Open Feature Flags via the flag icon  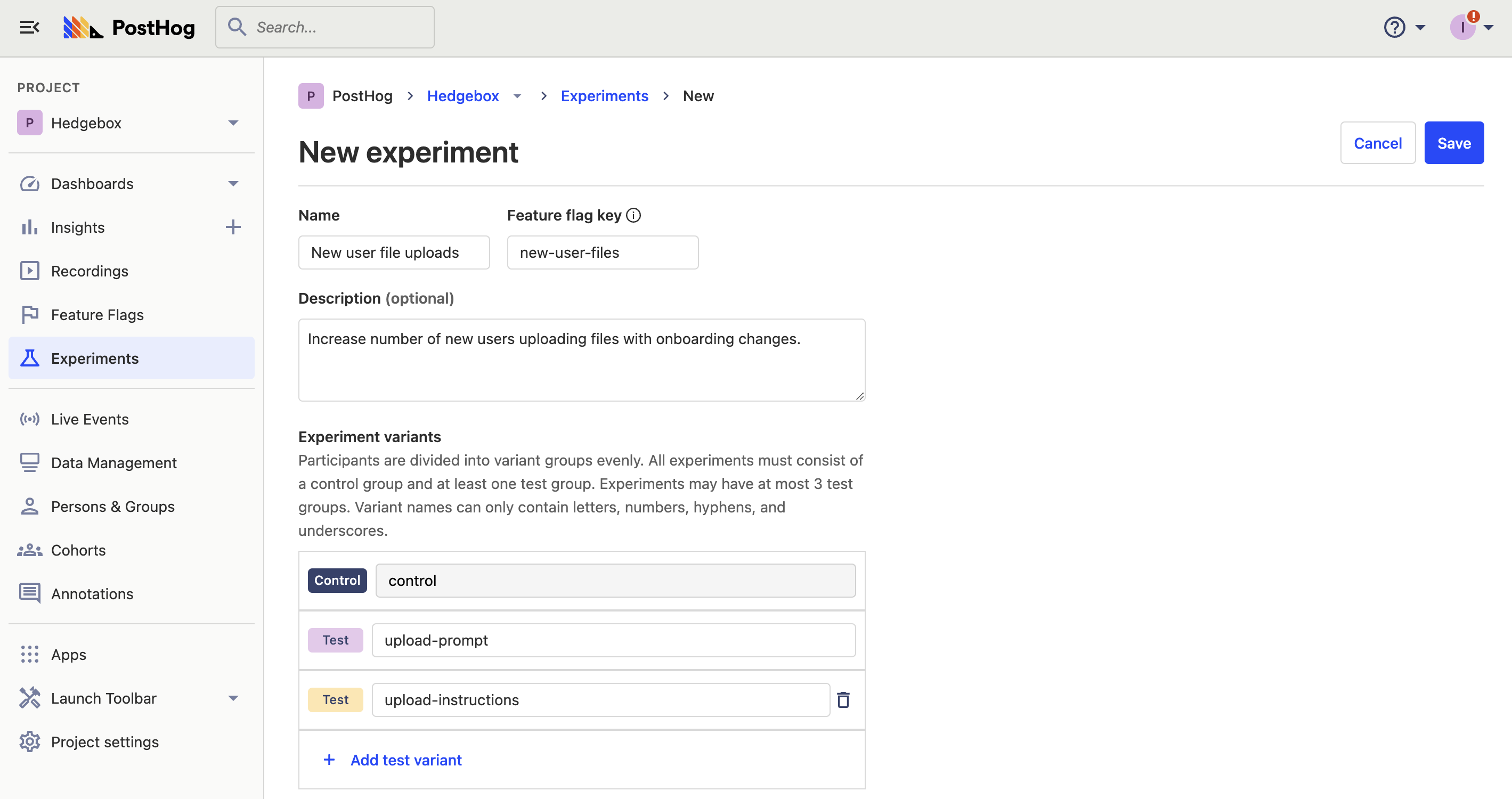point(29,314)
